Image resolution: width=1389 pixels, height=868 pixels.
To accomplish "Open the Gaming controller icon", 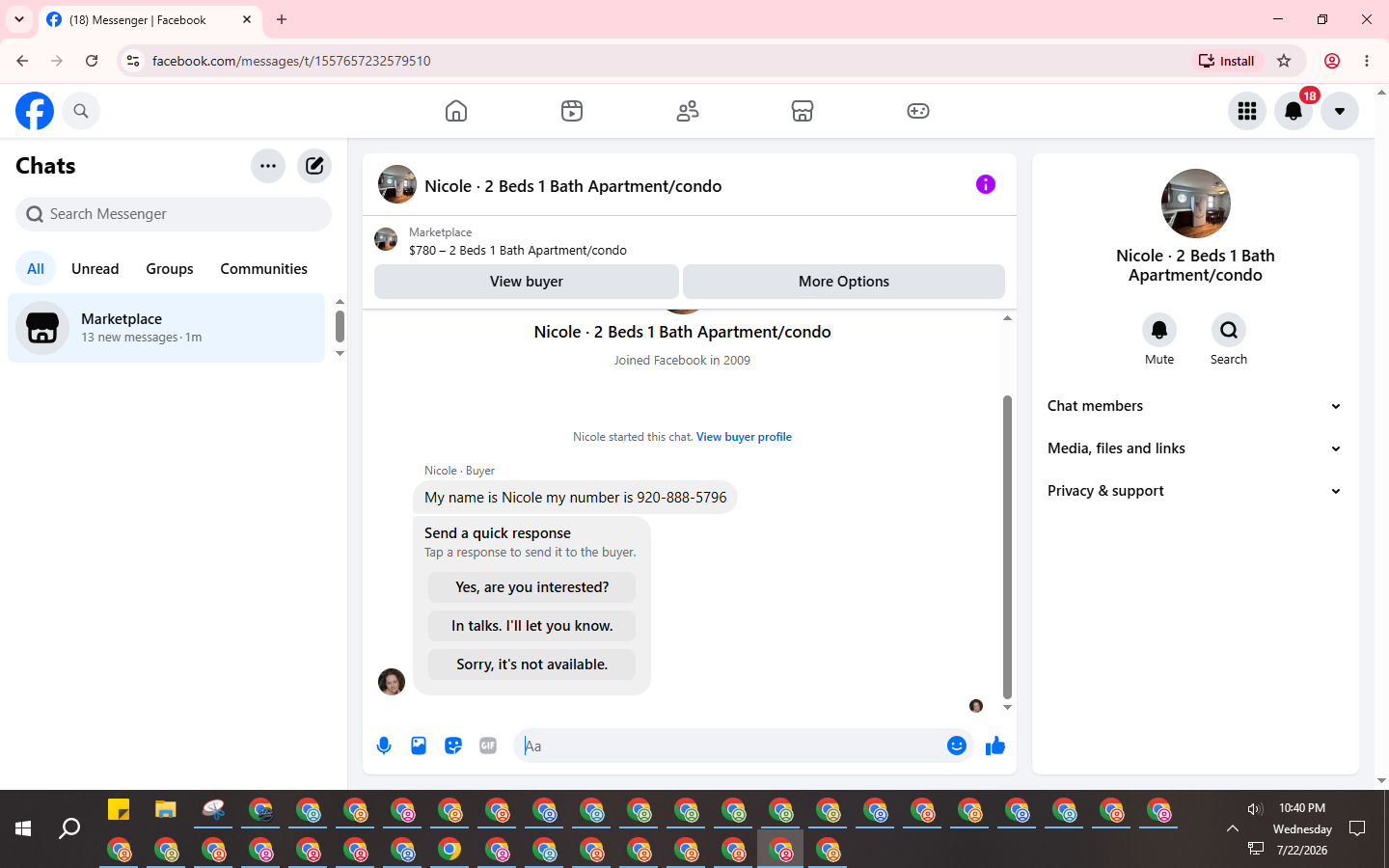I will pos(918,111).
